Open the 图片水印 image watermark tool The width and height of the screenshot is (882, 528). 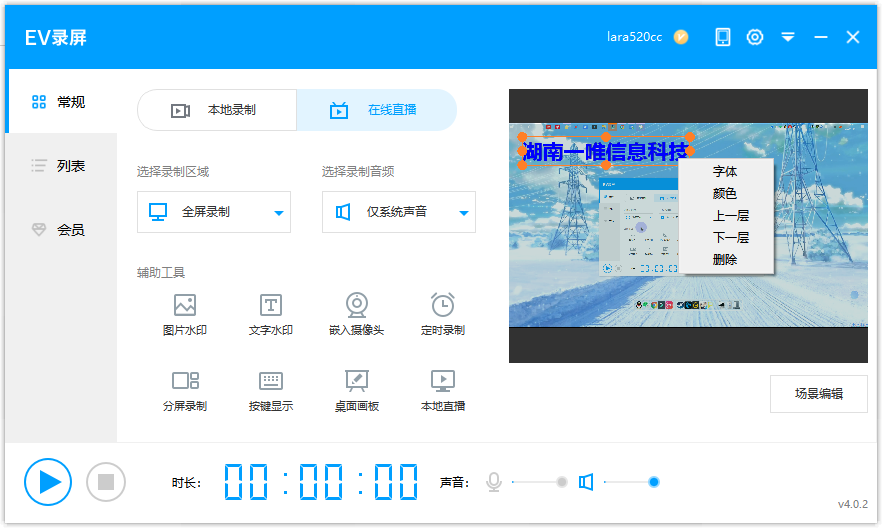tap(184, 306)
